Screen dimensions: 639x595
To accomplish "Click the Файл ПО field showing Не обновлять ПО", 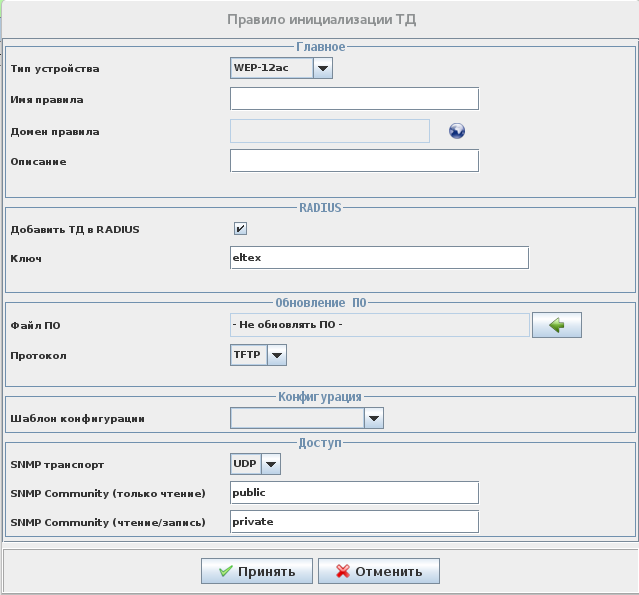I will pyautogui.click(x=379, y=325).
